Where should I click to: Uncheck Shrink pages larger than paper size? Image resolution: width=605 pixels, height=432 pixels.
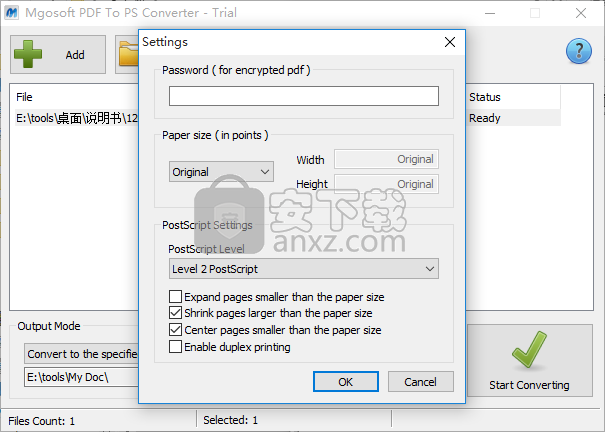point(176,313)
